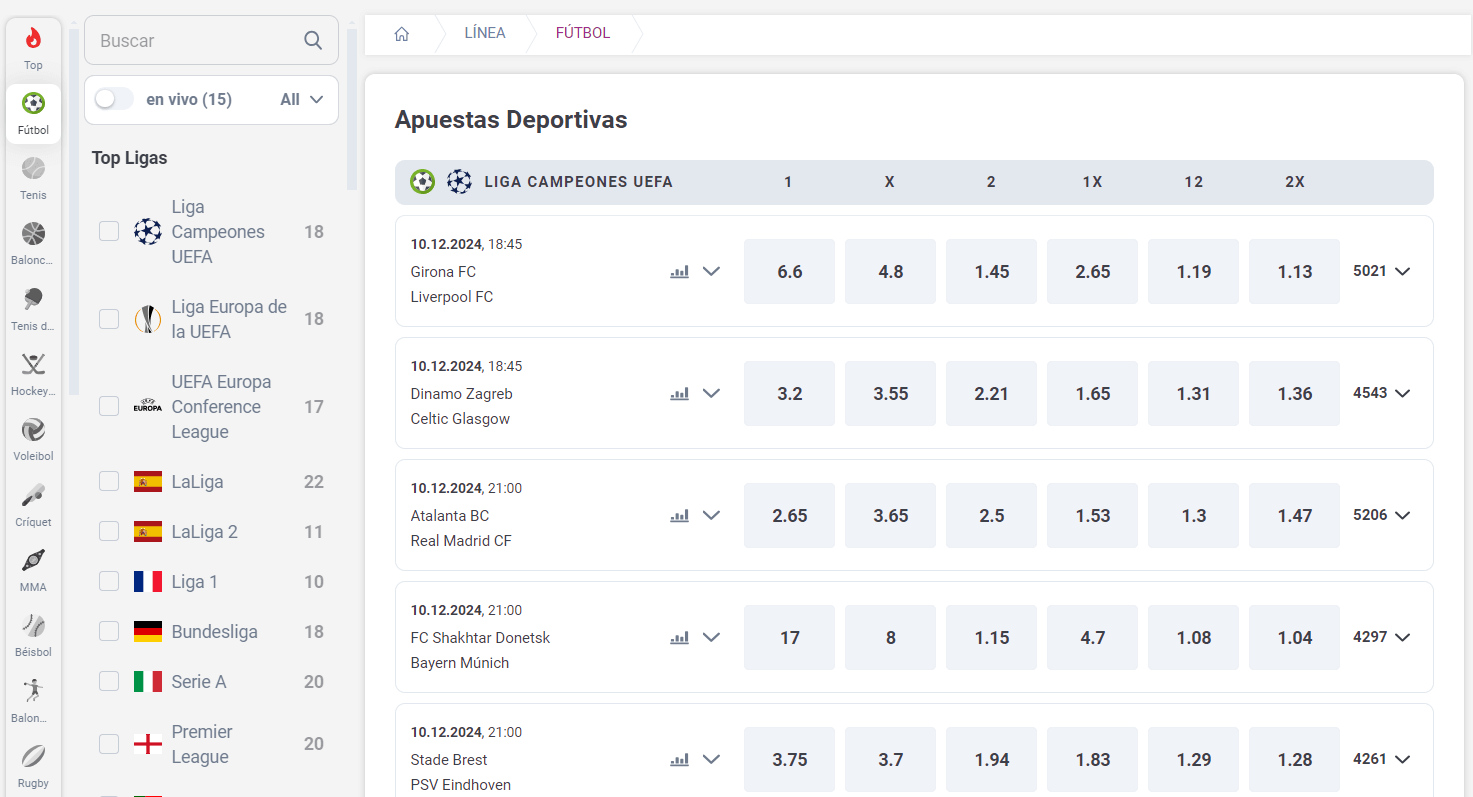Focus the Buscar search field
The height and width of the screenshot is (797, 1473).
pos(195,41)
